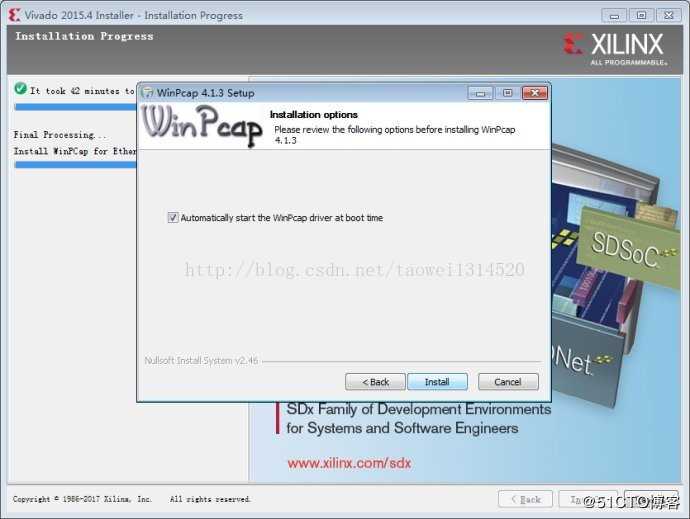Click the Vivado installer title bar icon
Screen dimensions: 690x519
[15, 15]
